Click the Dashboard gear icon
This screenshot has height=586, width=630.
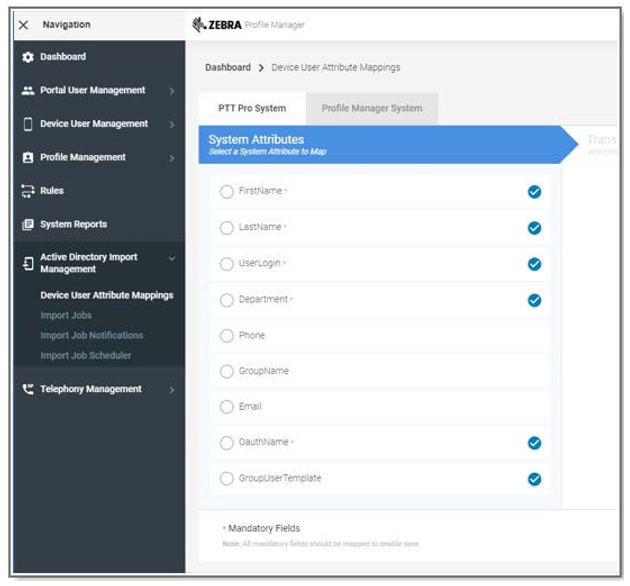pyautogui.click(x=28, y=57)
